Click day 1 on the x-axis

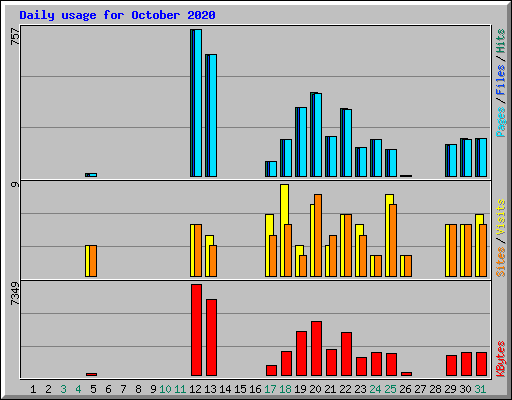coord(33,389)
